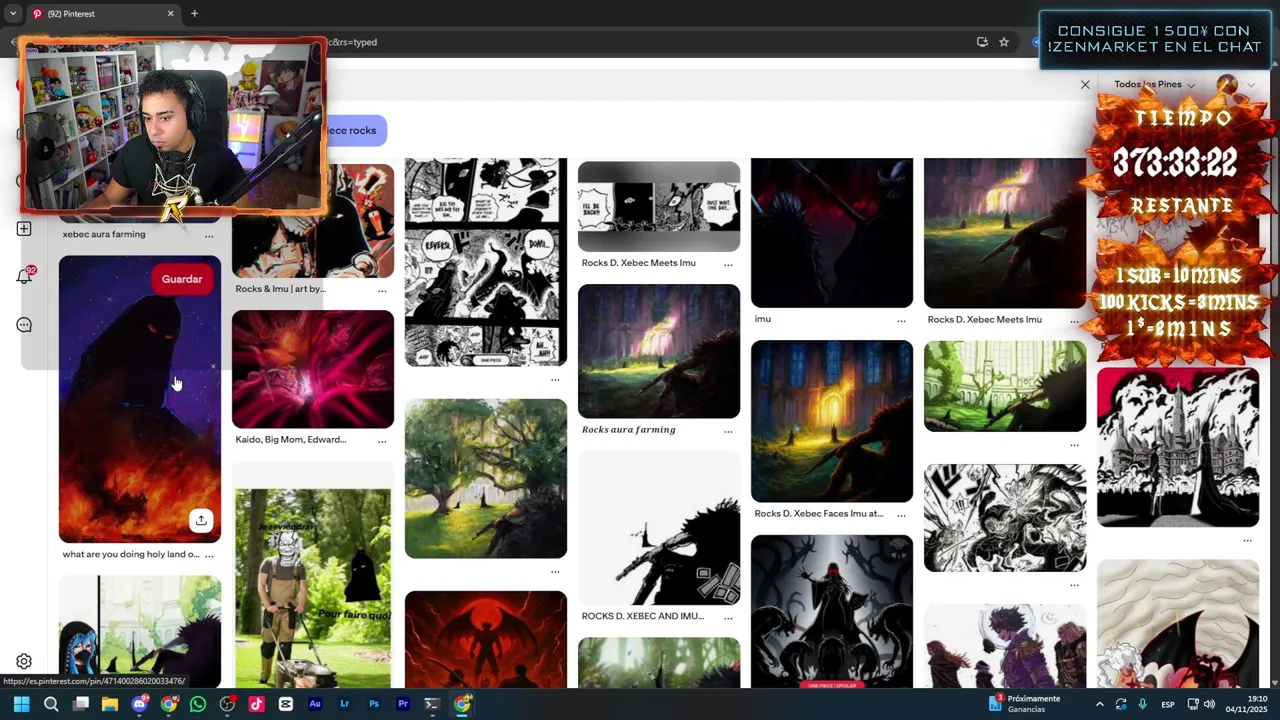Open the large green tree landscape pin
The width and height of the screenshot is (1280, 720).
click(486, 479)
